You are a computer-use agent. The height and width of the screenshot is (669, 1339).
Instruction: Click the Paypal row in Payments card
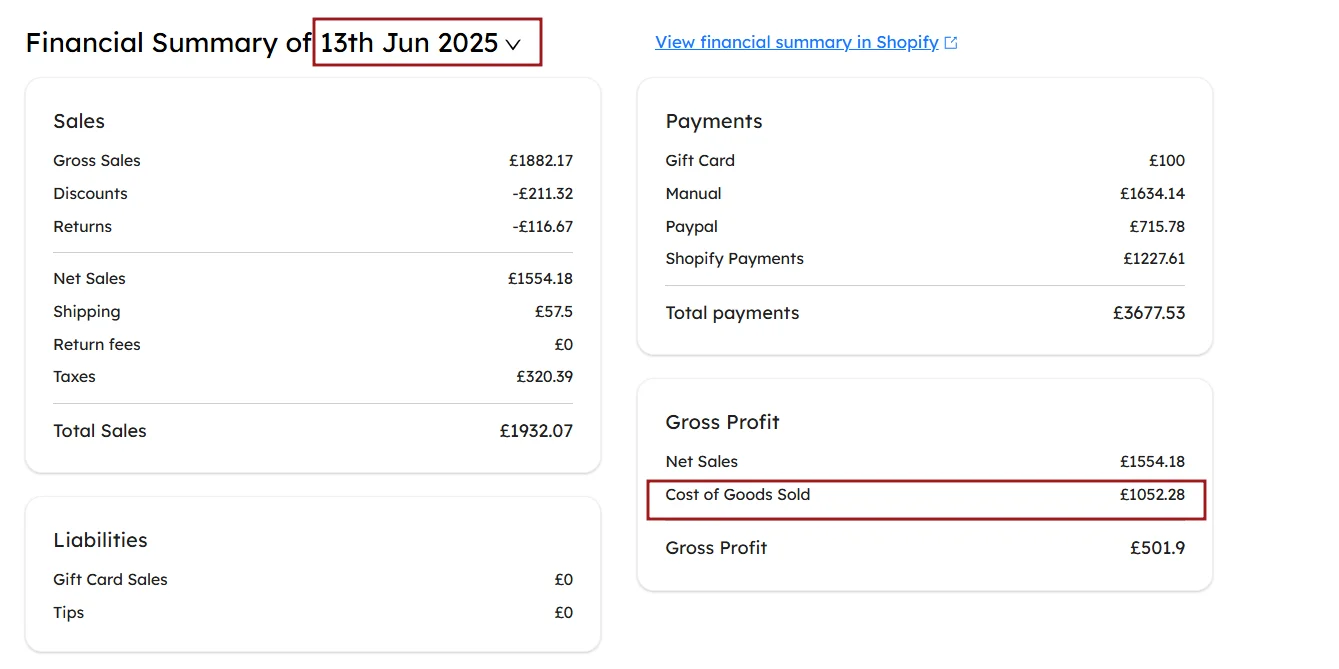pos(925,226)
